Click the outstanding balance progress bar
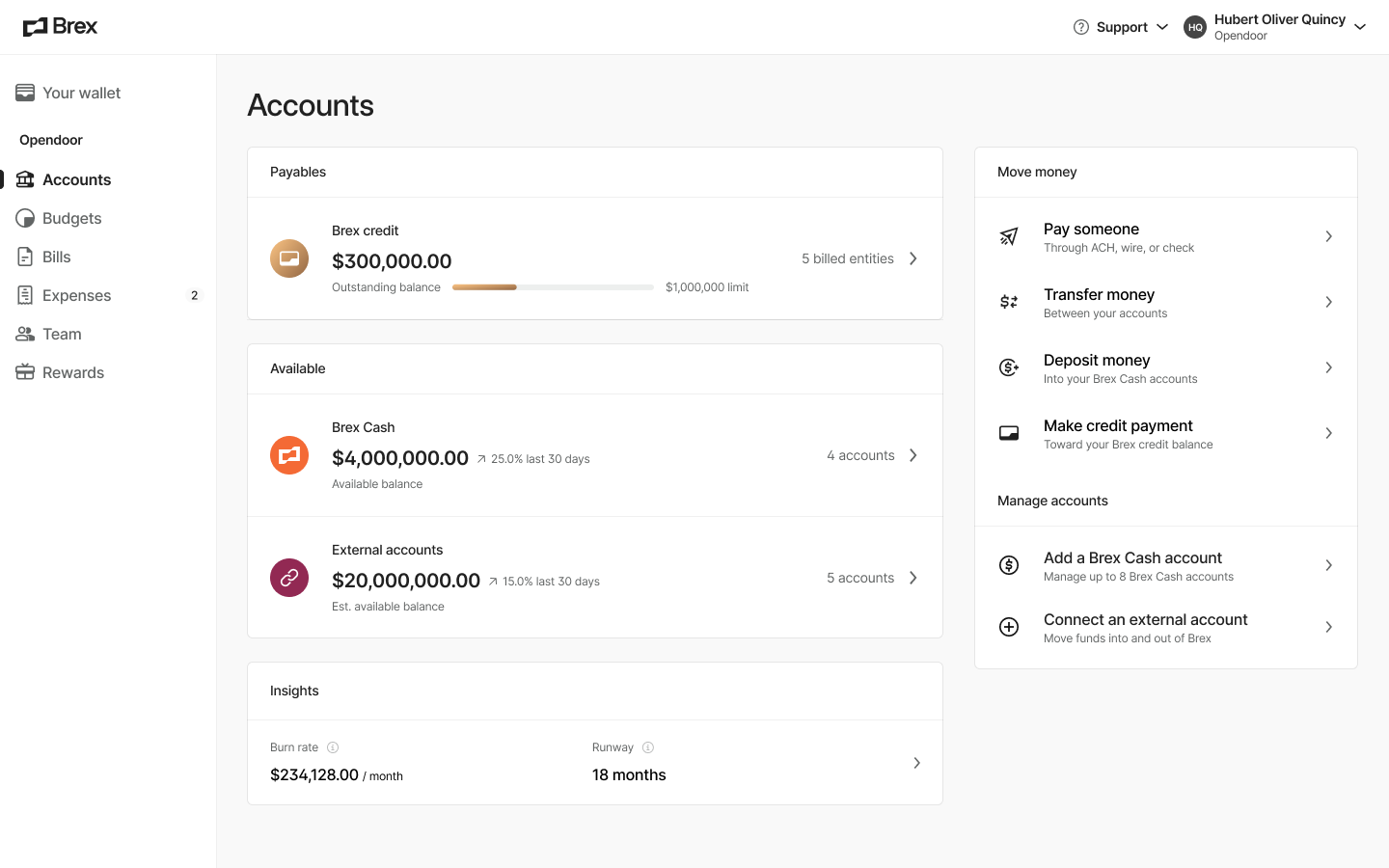This screenshot has height=868, width=1389. (x=553, y=287)
